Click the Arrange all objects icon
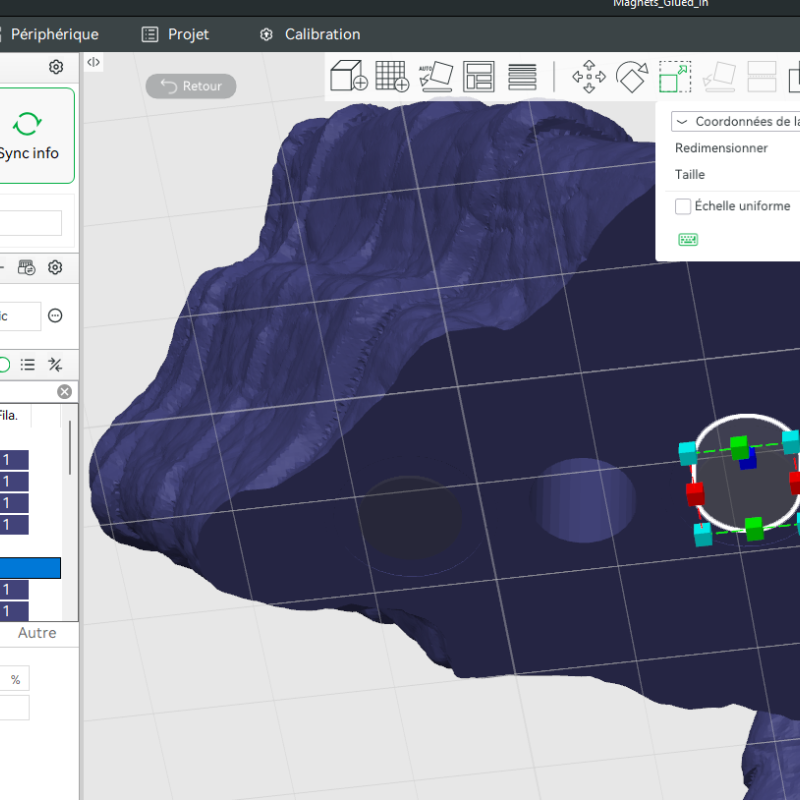The image size is (800, 800). (x=479, y=76)
